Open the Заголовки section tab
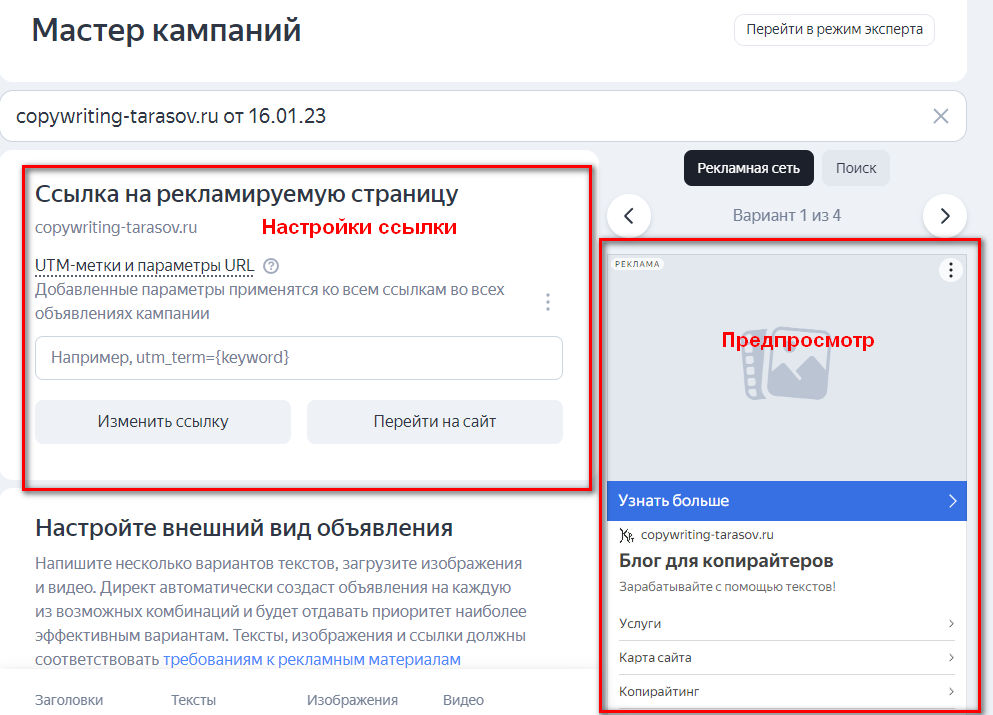This screenshot has height=715, width=993. point(69,700)
